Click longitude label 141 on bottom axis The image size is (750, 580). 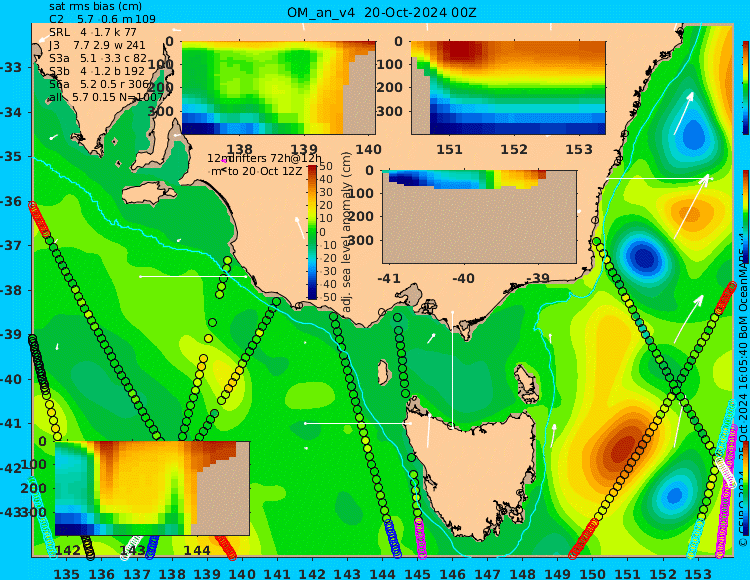(x=277, y=573)
